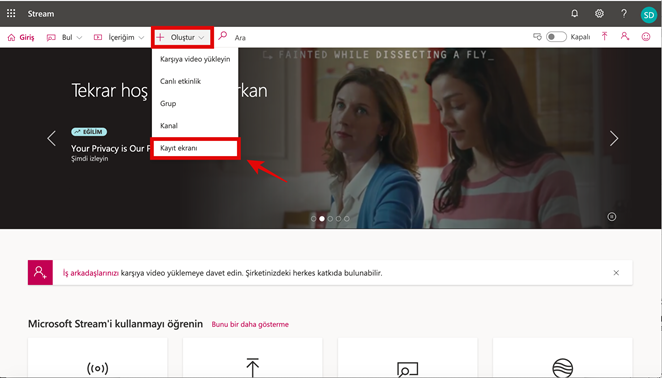The height and width of the screenshot is (378, 662).
Task: Open the app launcher waffle icon
Action: (11, 14)
